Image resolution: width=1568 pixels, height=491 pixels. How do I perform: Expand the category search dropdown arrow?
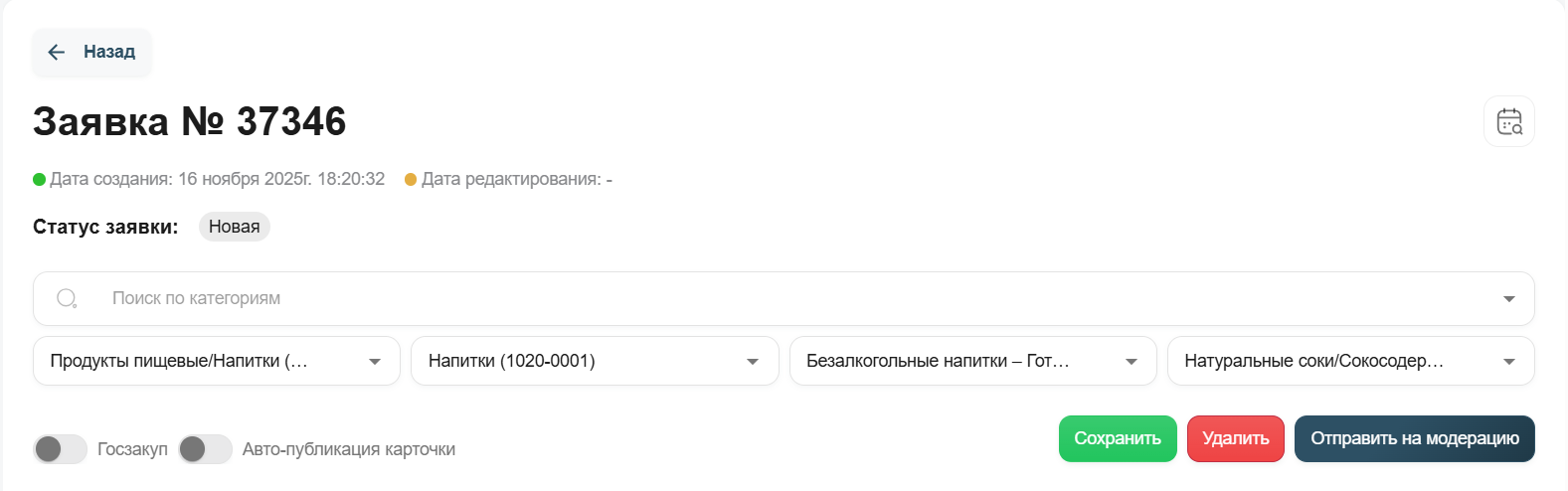pos(1509,298)
